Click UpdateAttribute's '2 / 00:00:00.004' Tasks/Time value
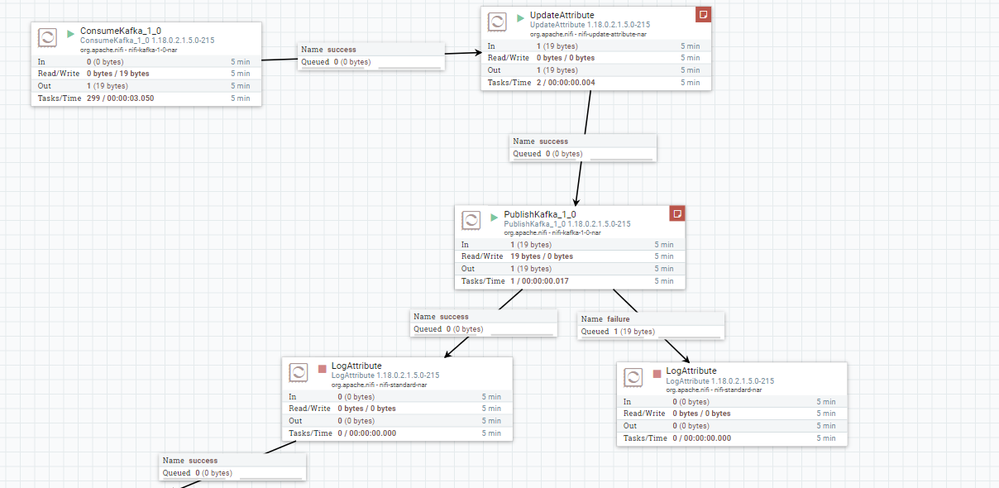The image size is (999, 488). [x=566, y=83]
